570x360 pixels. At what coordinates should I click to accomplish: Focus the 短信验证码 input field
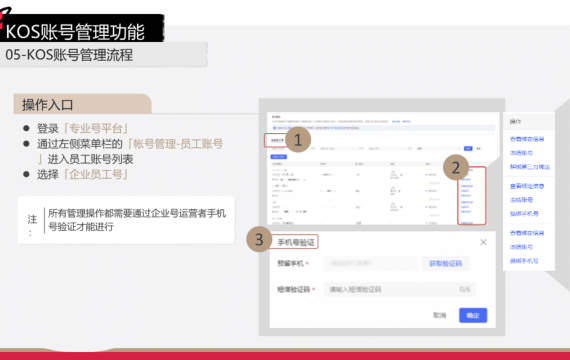(x=400, y=289)
